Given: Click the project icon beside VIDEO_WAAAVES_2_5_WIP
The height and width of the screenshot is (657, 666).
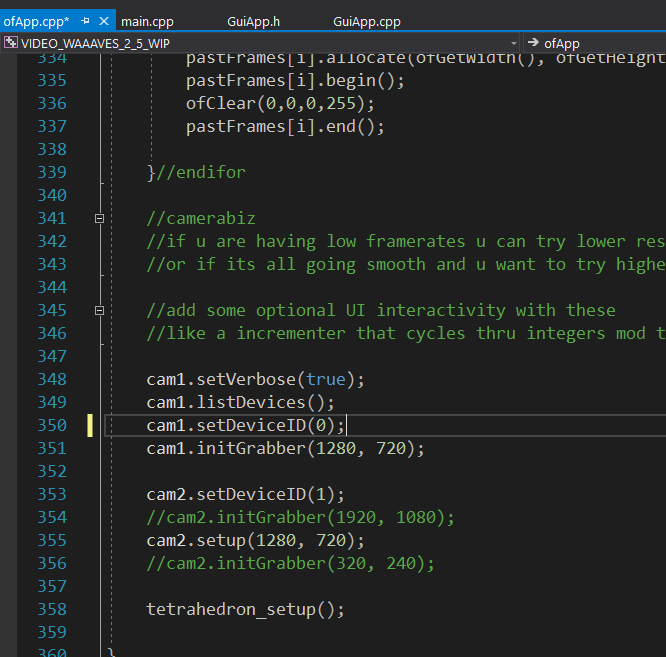Looking at the screenshot, I should pyautogui.click(x=11, y=43).
